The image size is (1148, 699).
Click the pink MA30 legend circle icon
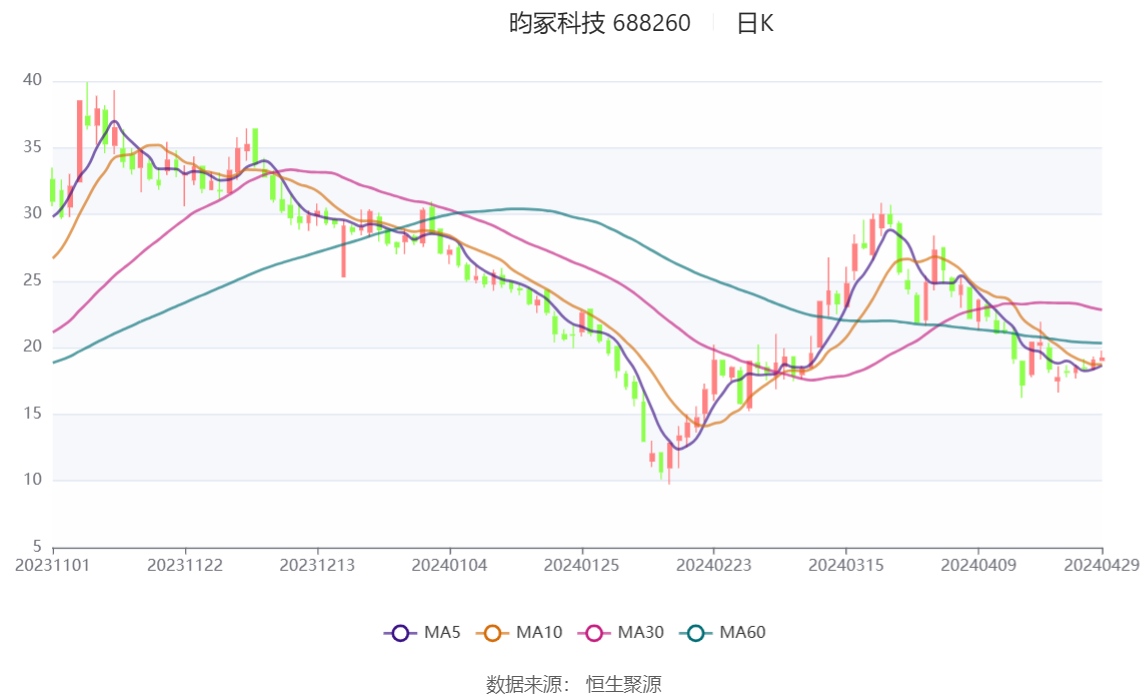593,632
